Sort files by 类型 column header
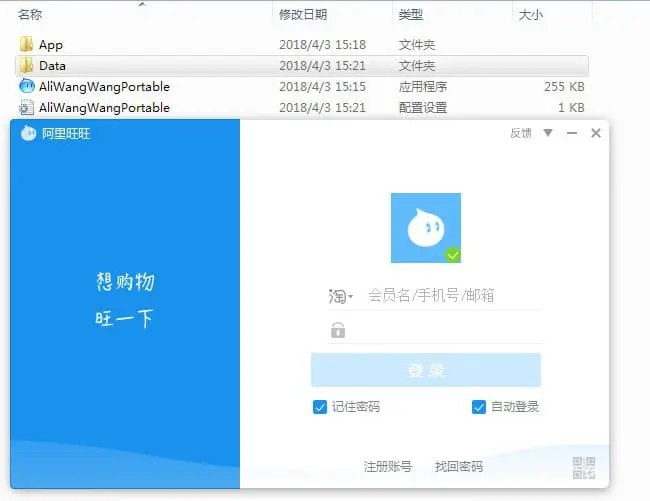This screenshot has height=501, width=650. 411,15
